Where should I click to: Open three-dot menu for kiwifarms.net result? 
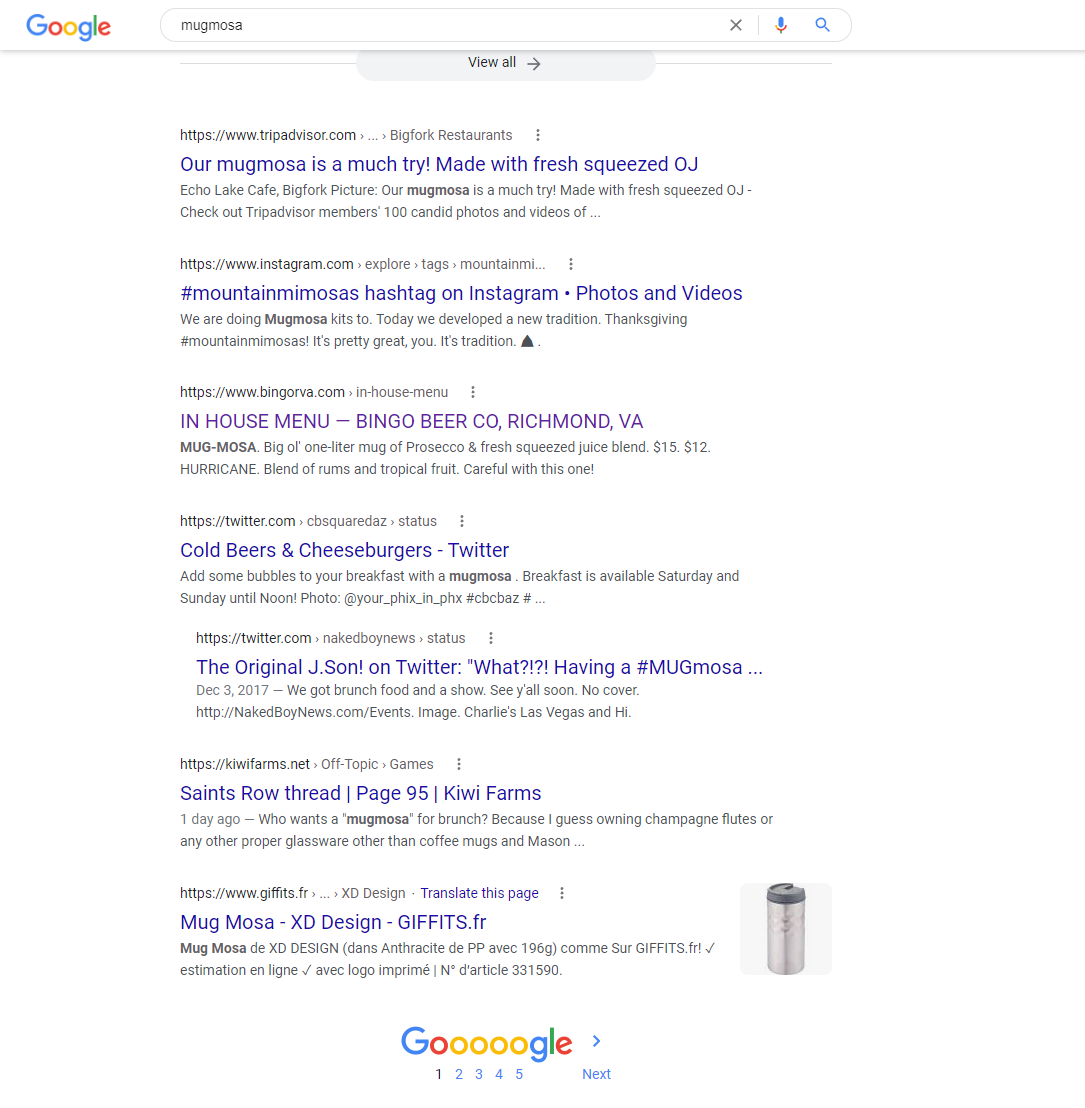coord(459,764)
